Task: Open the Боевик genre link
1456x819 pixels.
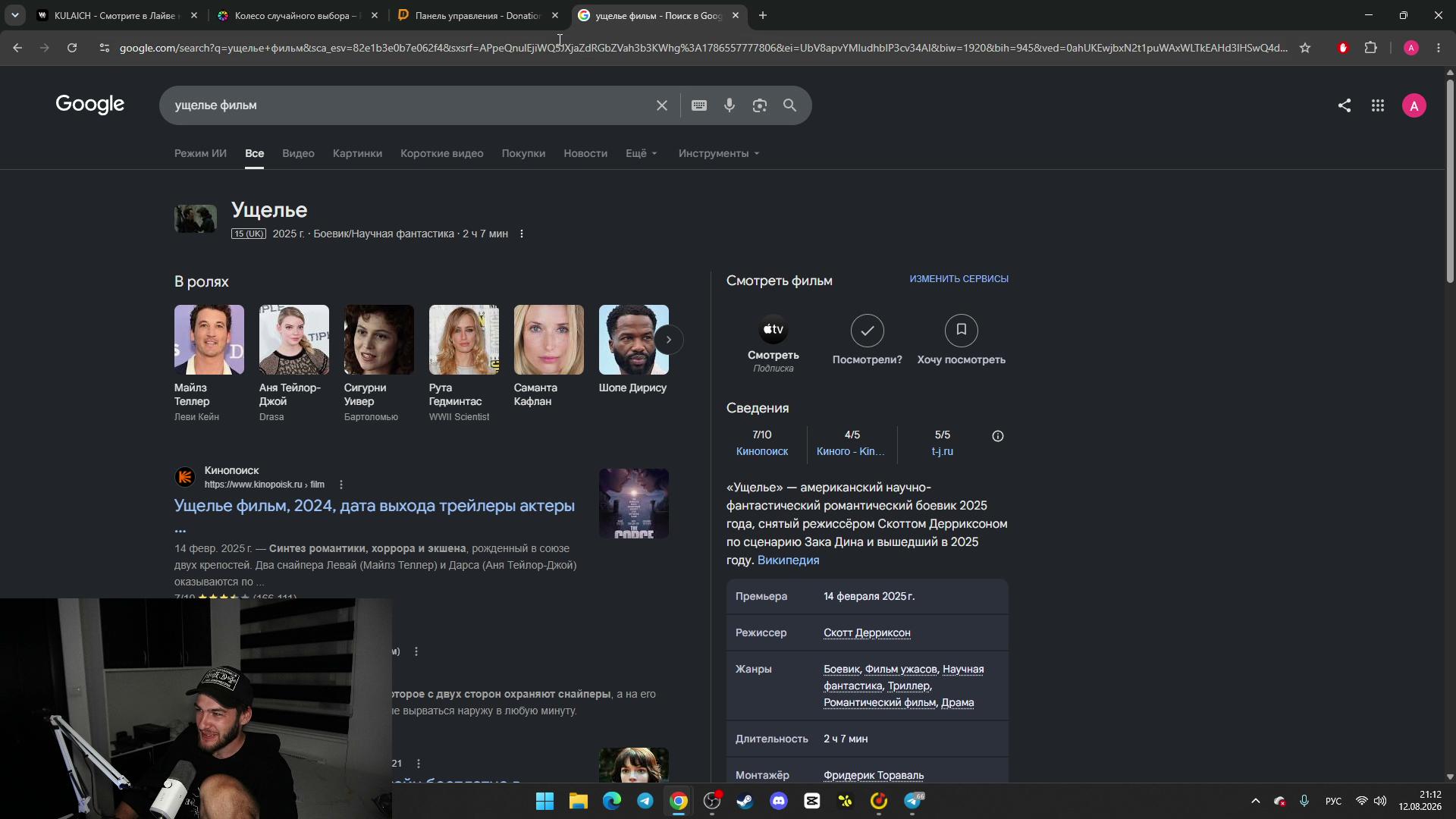Action: click(842, 669)
